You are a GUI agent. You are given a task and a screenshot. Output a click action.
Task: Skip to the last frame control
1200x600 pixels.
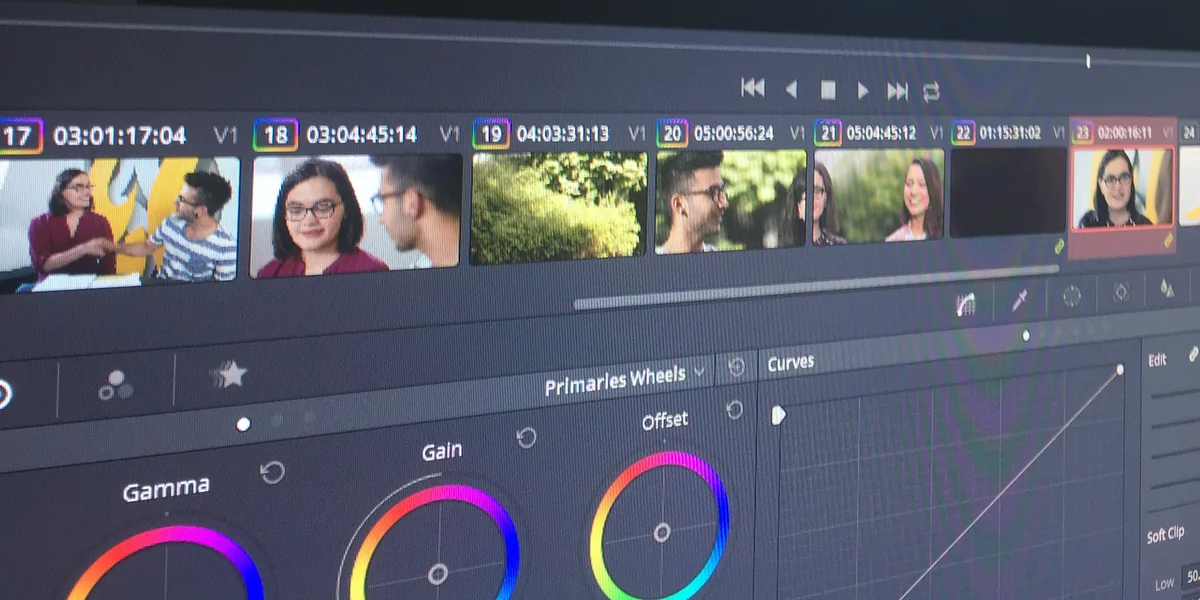(898, 92)
